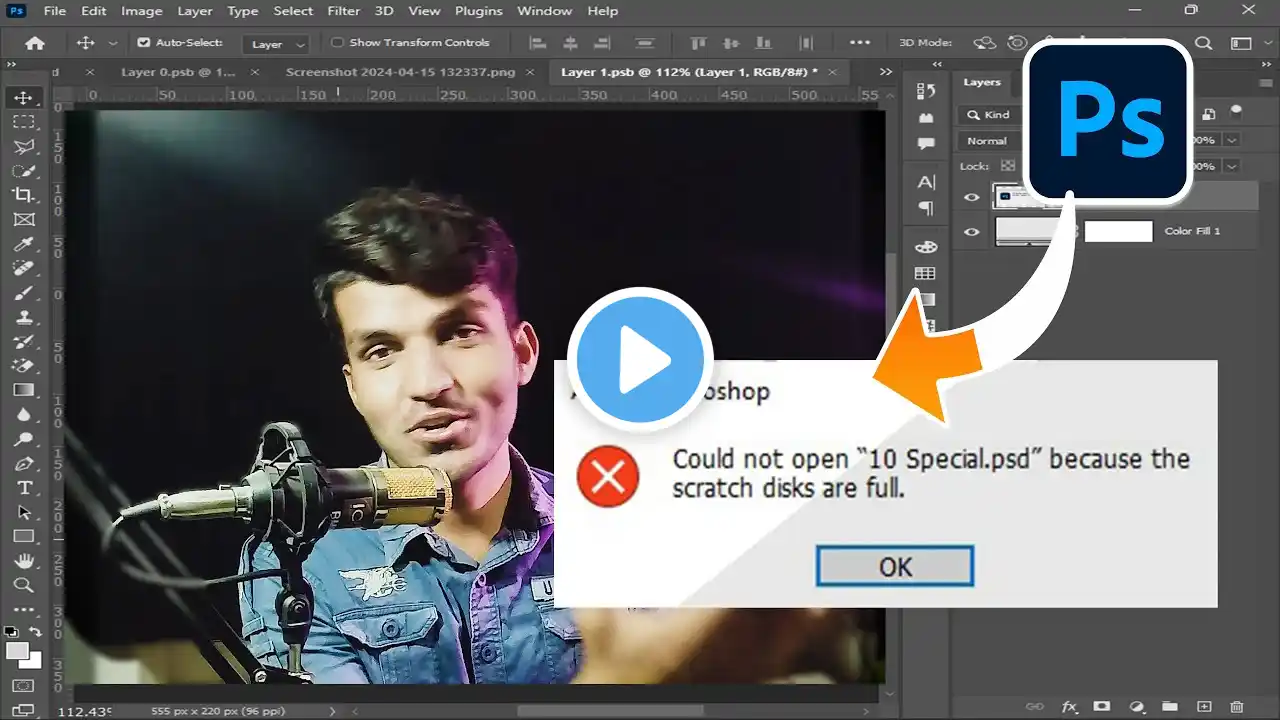This screenshot has height=720, width=1280.
Task: Select the Move tool
Action: pyautogui.click(x=25, y=97)
